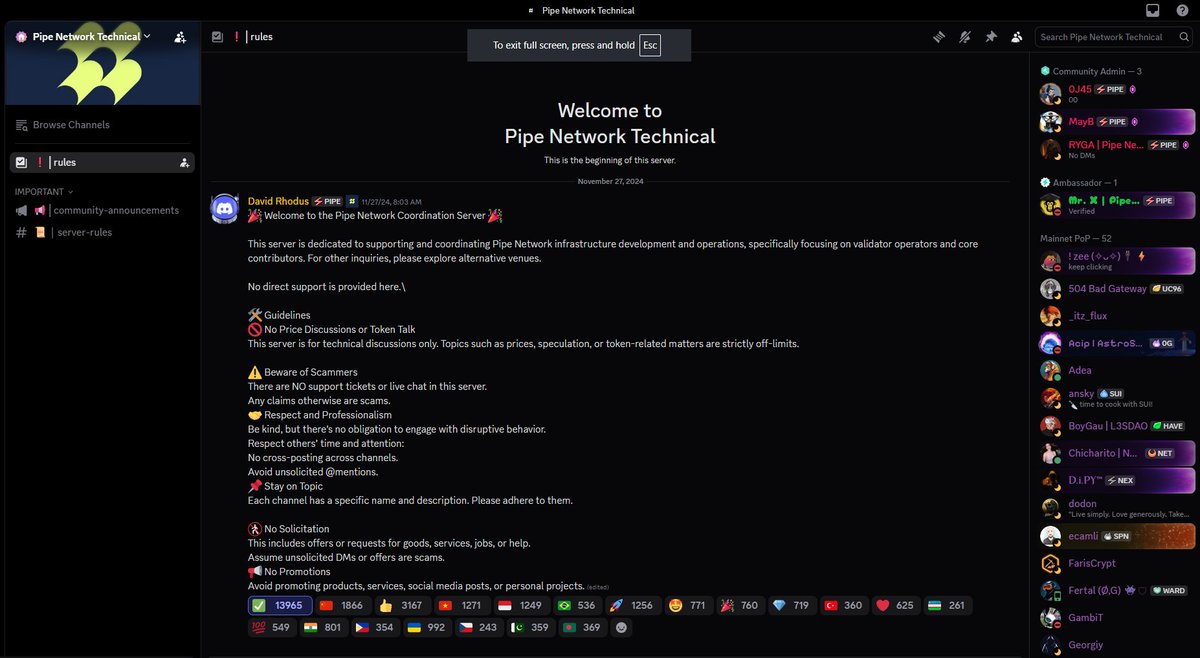Viewport: 1200px width, 658px height.
Task: Click the search magnifier icon
Action: [1182, 37]
